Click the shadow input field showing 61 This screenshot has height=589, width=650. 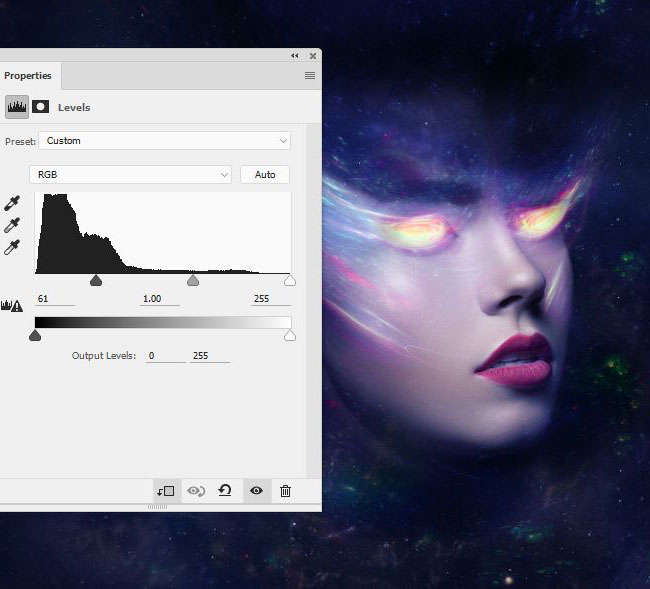55,299
